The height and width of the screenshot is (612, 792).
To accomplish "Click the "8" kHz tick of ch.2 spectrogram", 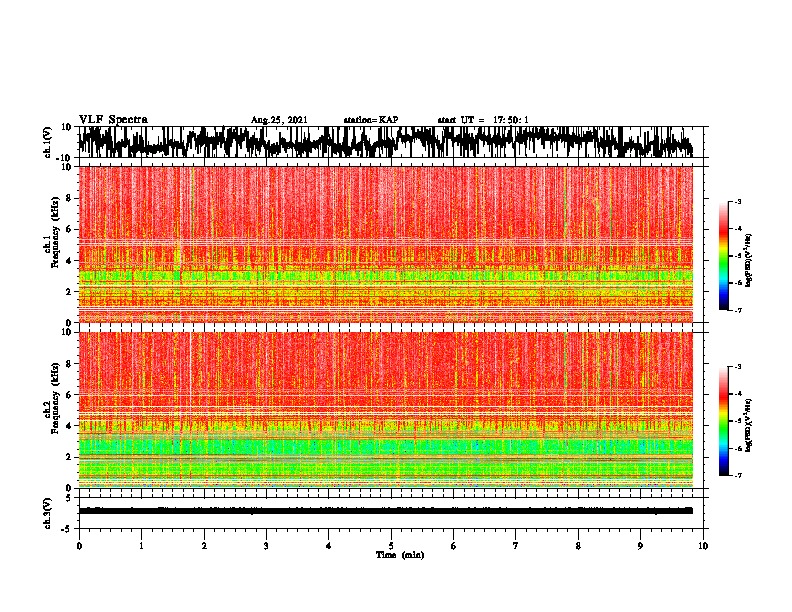I will [x=69, y=364].
